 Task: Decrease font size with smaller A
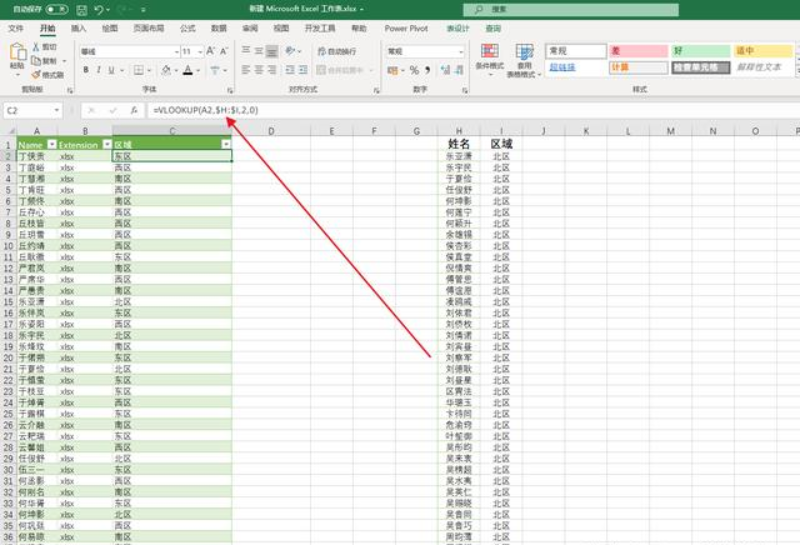[223, 51]
